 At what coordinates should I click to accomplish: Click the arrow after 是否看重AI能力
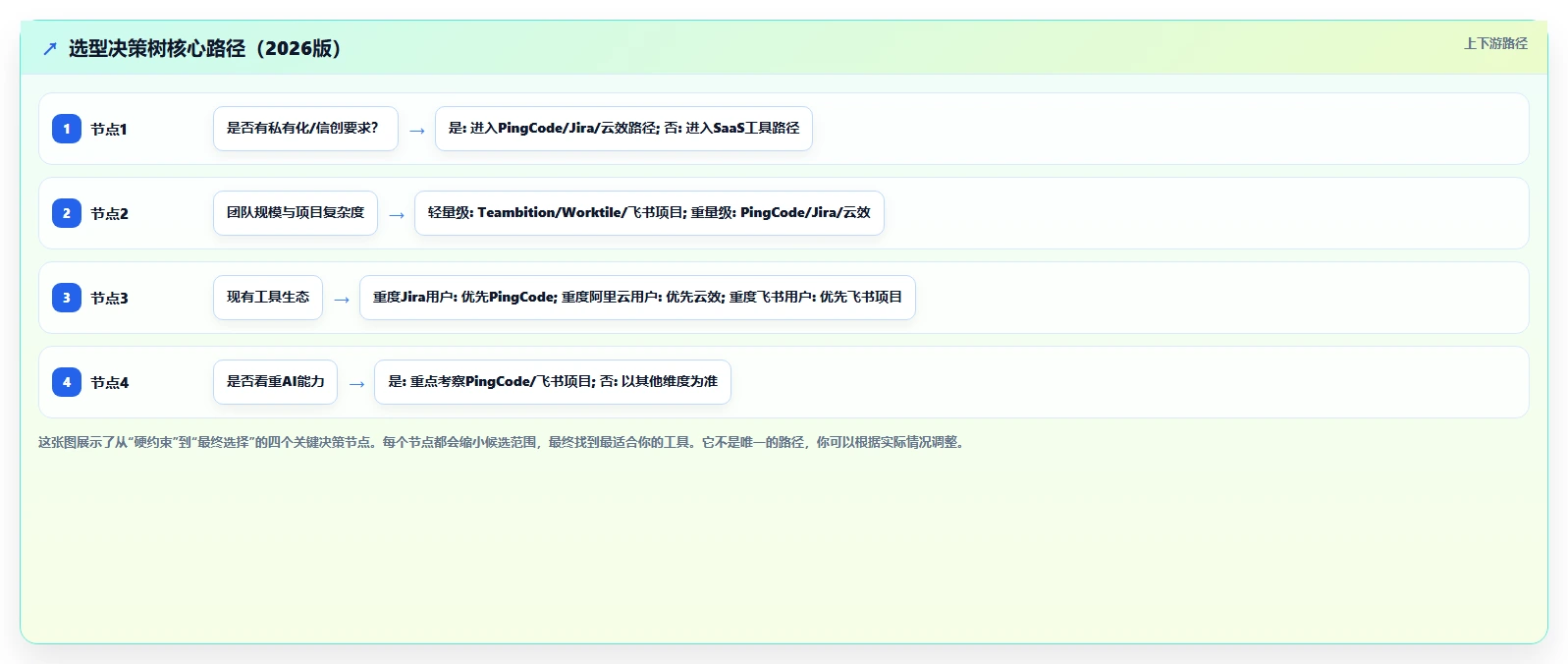[356, 384]
